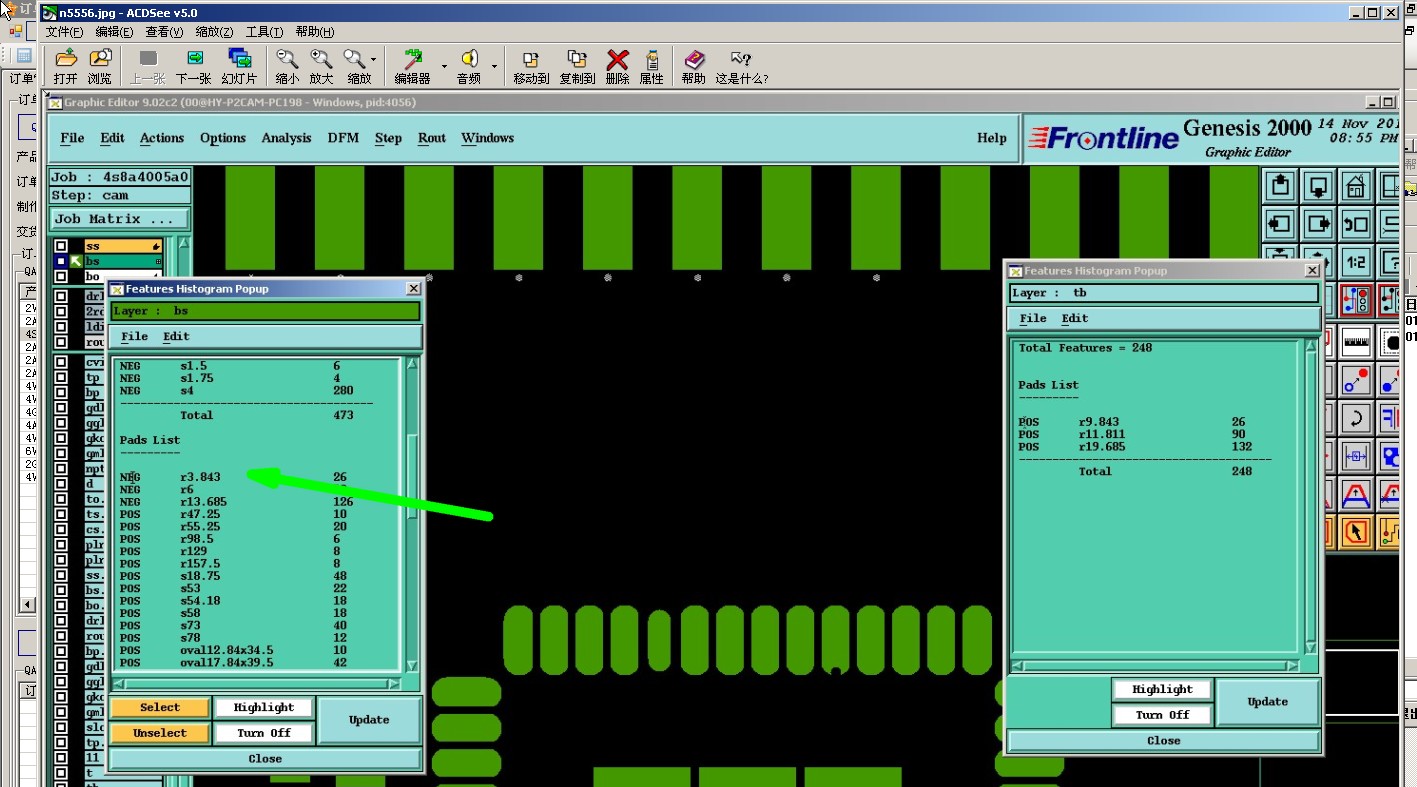Close the tb histogram using Close button
The width and height of the screenshot is (1417, 787).
(x=1164, y=741)
